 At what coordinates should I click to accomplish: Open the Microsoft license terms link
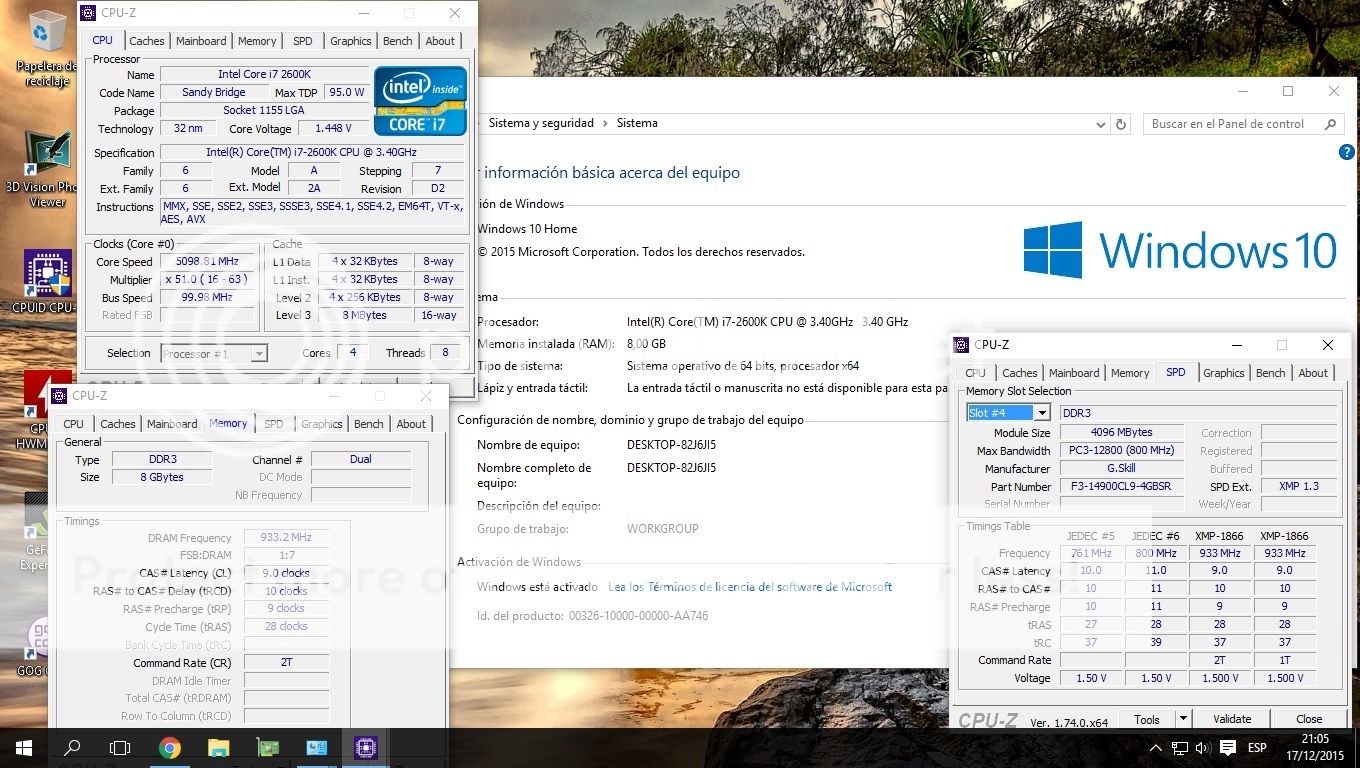tap(750, 587)
